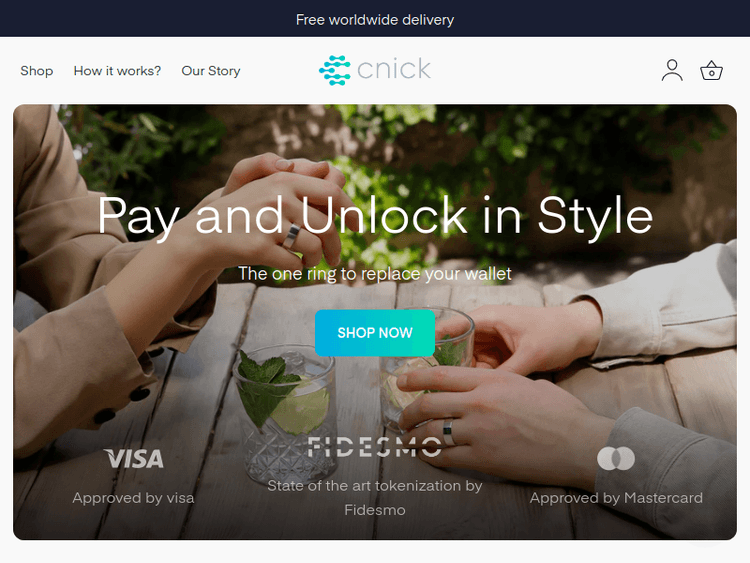Image resolution: width=750 pixels, height=563 pixels.
Task: Go to Our Story page
Action: pyautogui.click(x=211, y=71)
